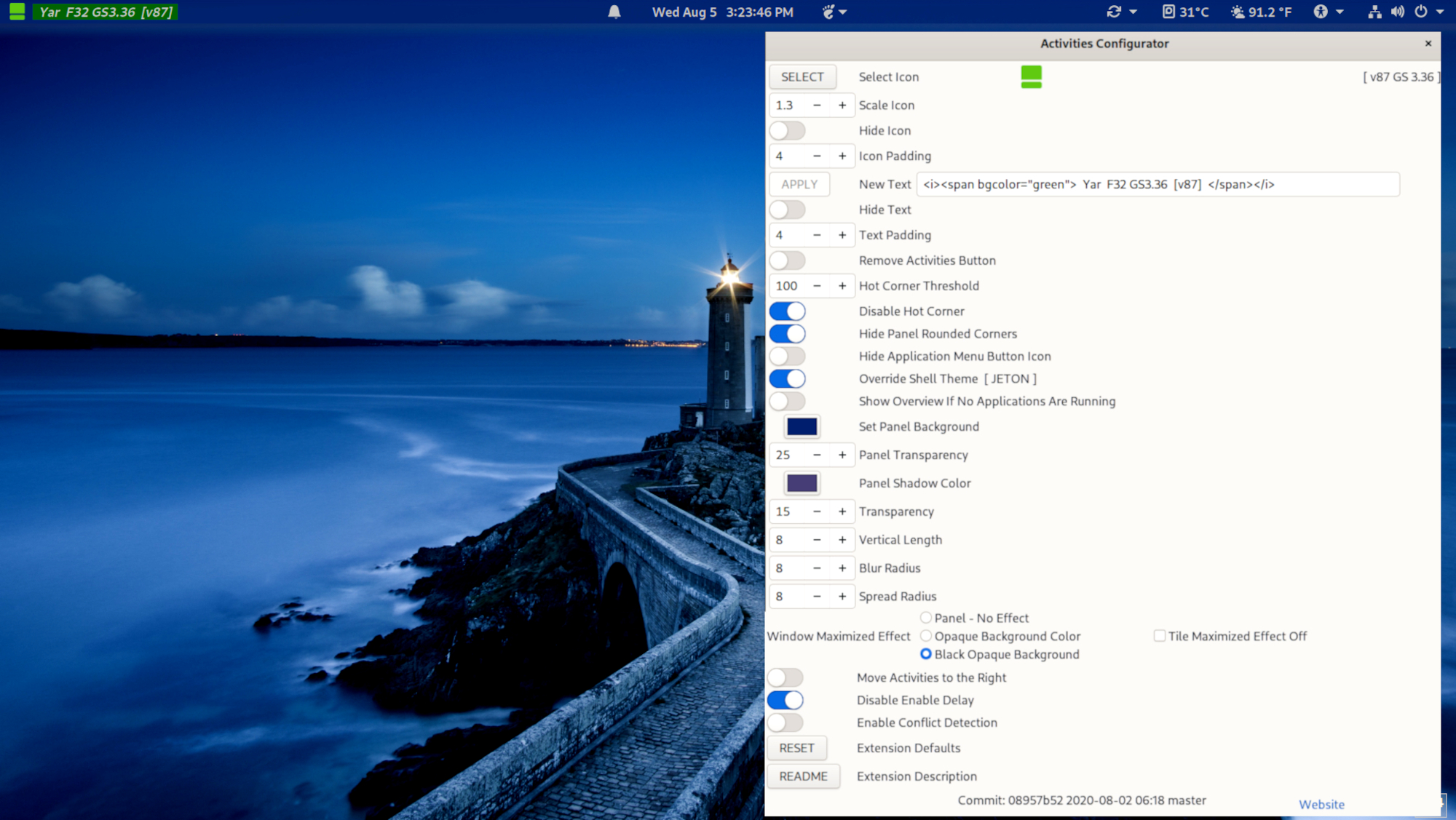The width and height of the screenshot is (1456, 820).
Task: Click the green icon color swatch
Action: pyautogui.click(x=1031, y=77)
